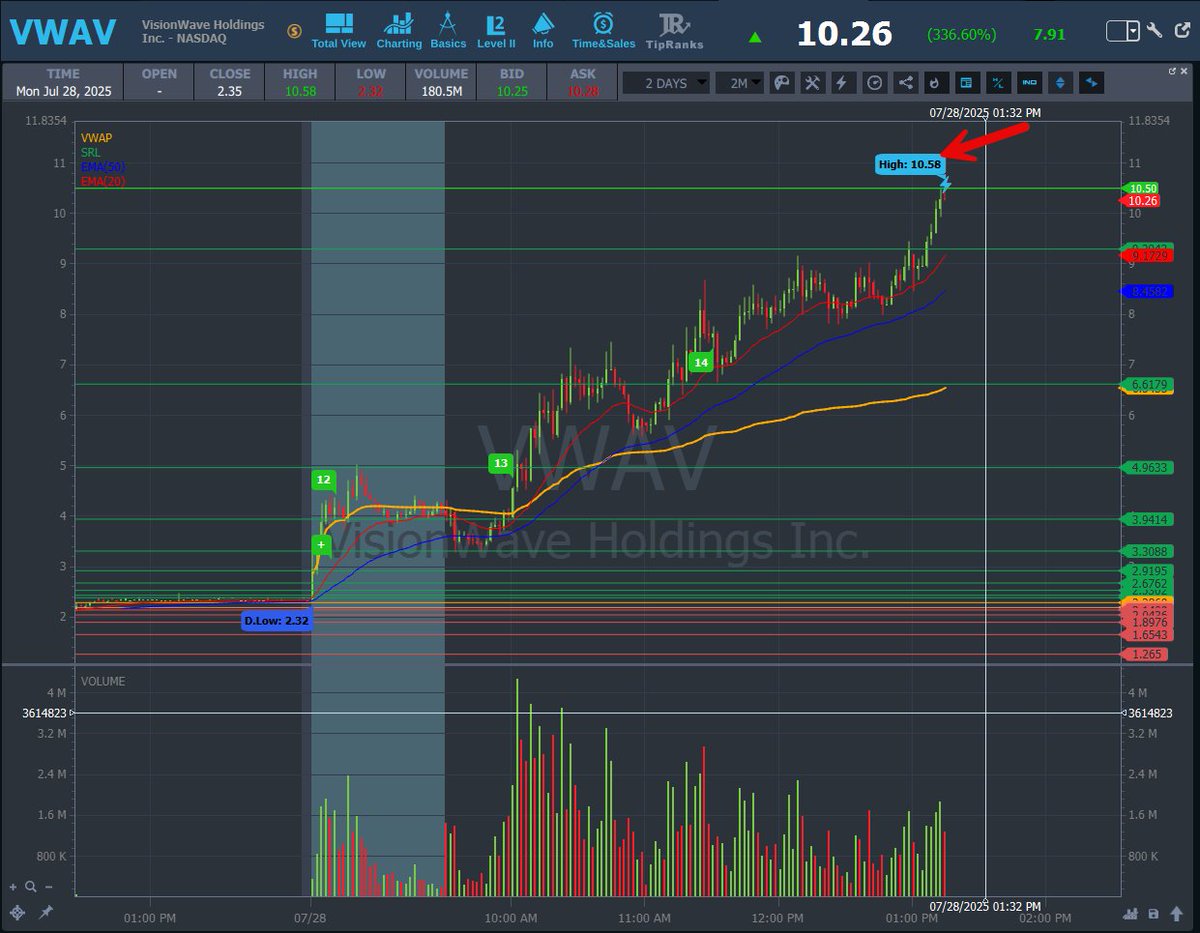Click the 3.9414 support level tag
The image size is (1200, 933).
1147,519
